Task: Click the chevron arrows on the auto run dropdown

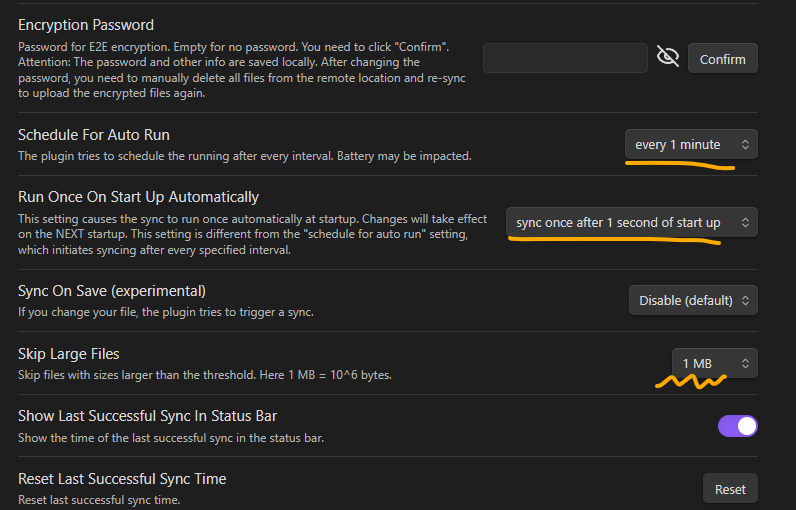Action: [745, 145]
